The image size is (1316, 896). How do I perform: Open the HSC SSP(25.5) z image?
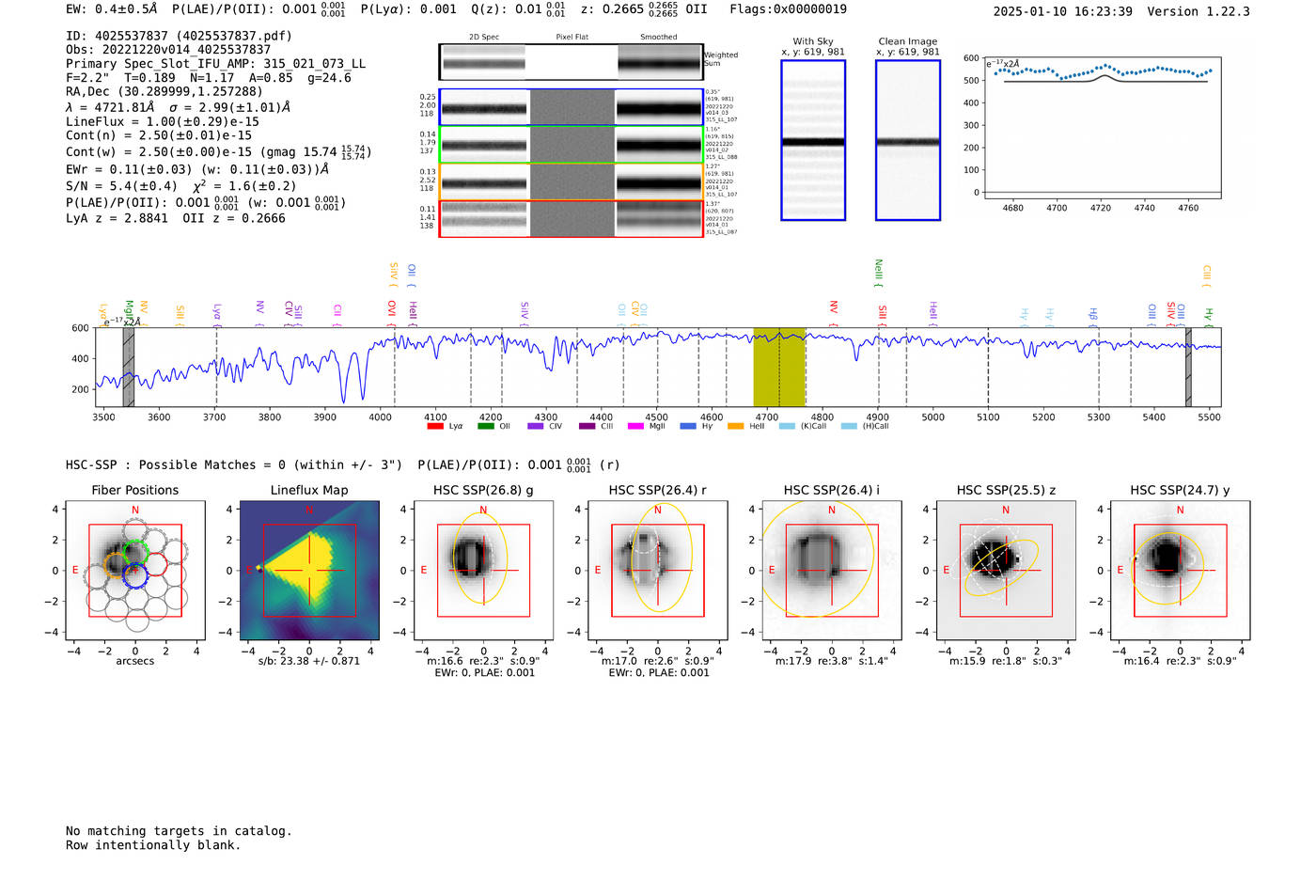(1006, 571)
